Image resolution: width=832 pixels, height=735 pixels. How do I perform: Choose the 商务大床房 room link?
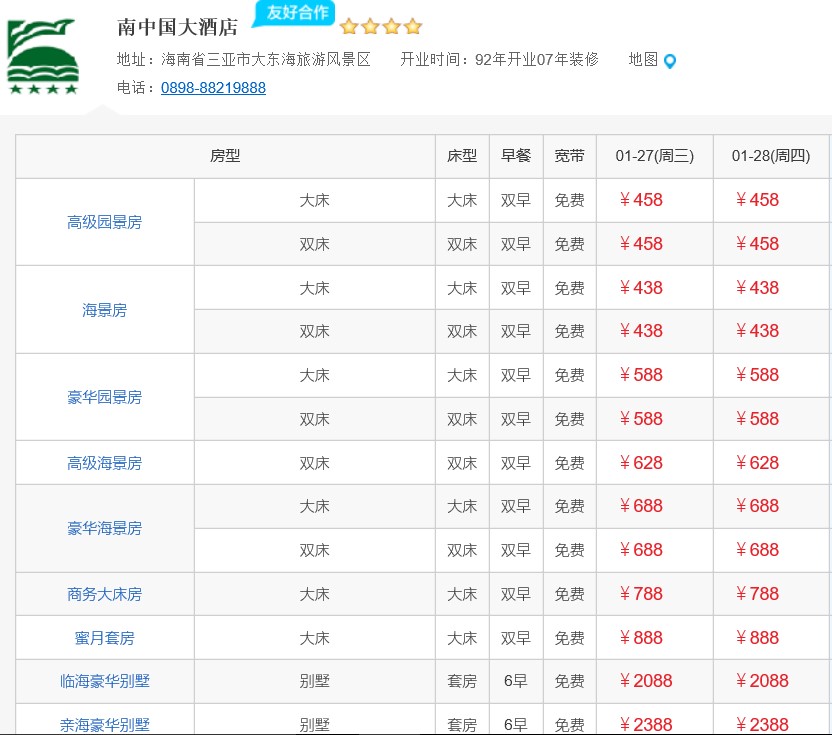click(x=104, y=594)
